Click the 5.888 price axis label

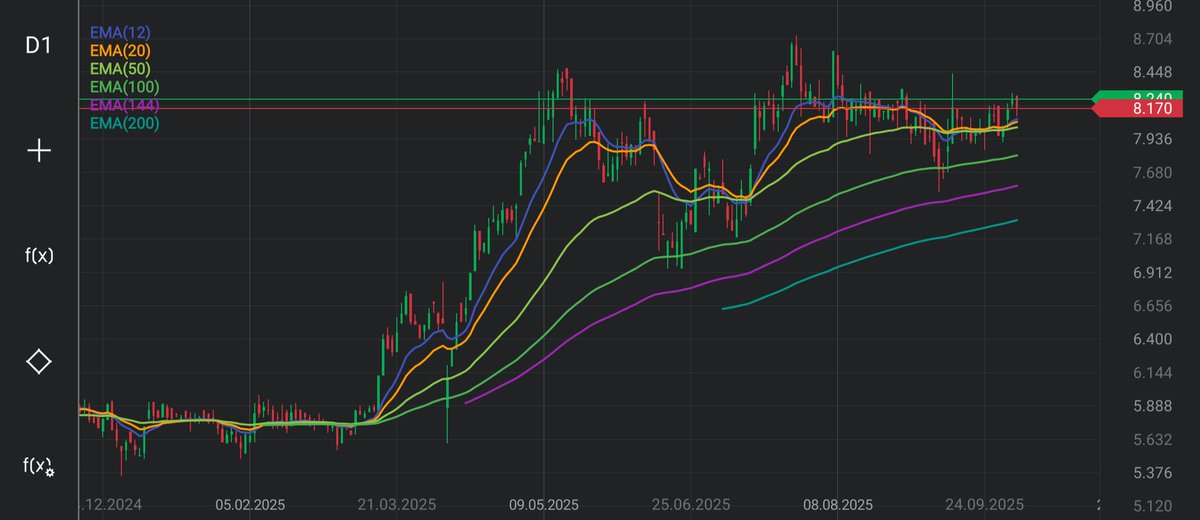click(x=1152, y=406)
